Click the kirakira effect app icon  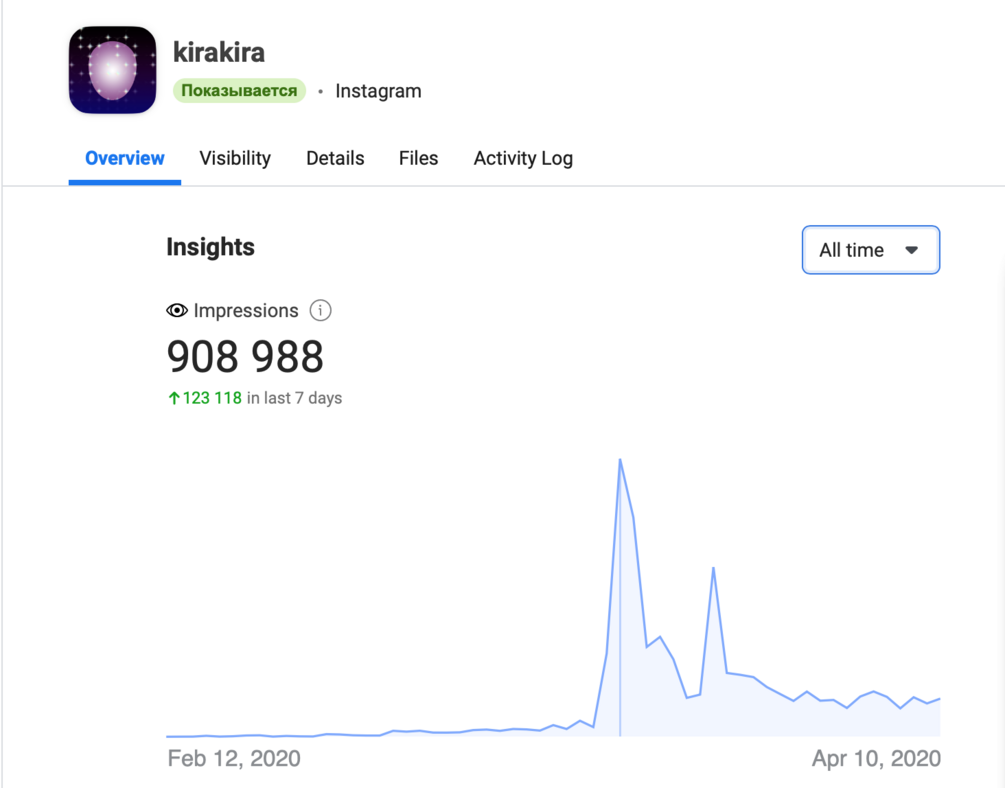pos(112,69)
